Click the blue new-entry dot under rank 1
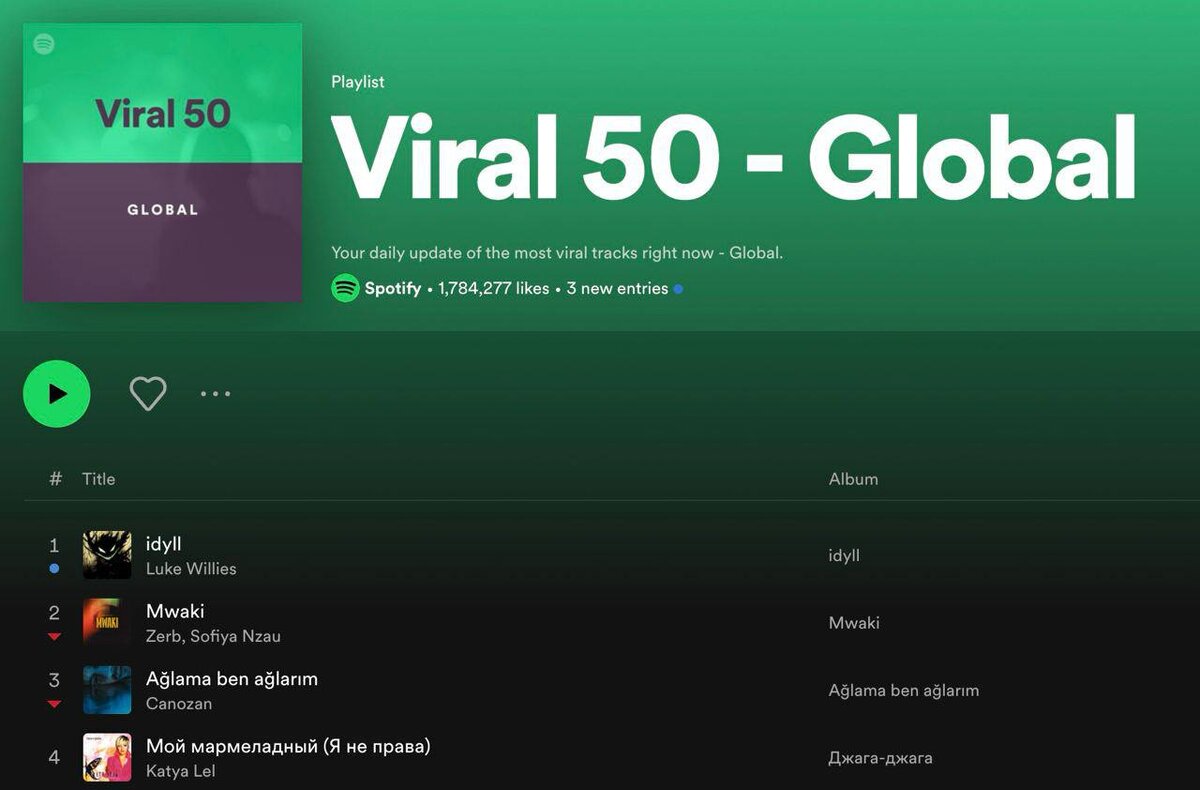 [x=54, y=568]
